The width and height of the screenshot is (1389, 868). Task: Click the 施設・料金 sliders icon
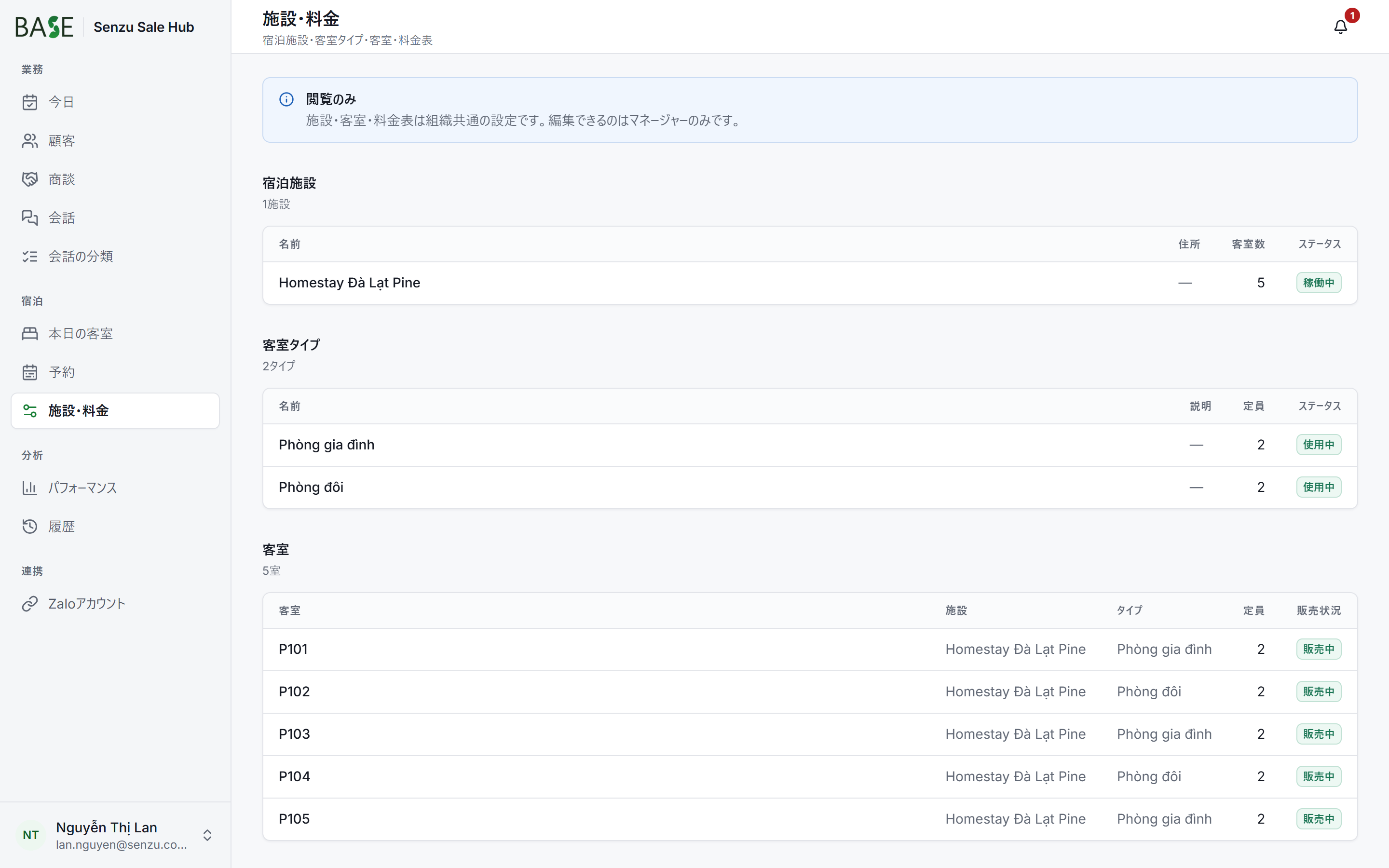[x=30, y=410]
